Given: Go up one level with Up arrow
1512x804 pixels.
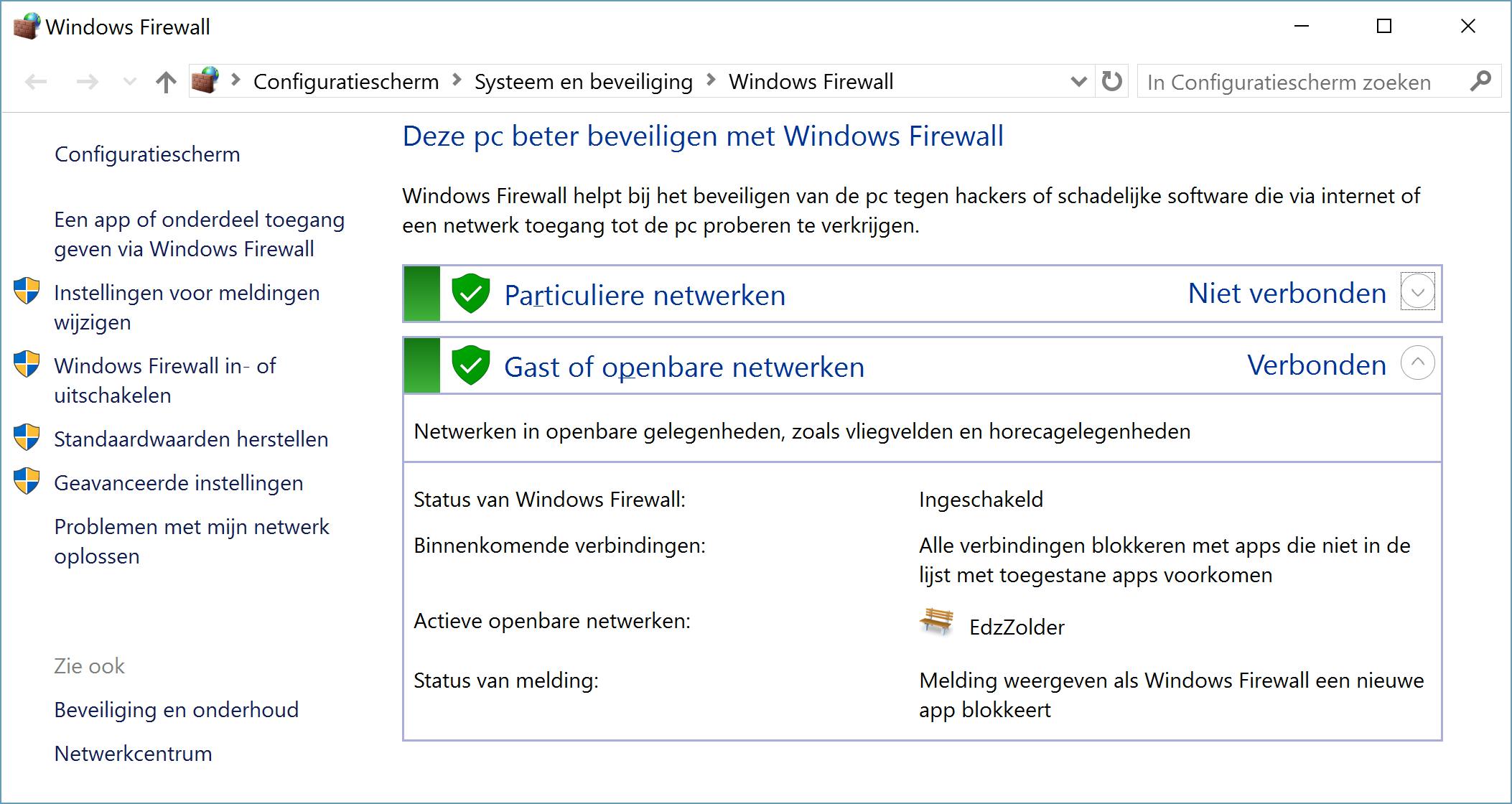Looking at the screenshot, I should [x=166, y=82].
